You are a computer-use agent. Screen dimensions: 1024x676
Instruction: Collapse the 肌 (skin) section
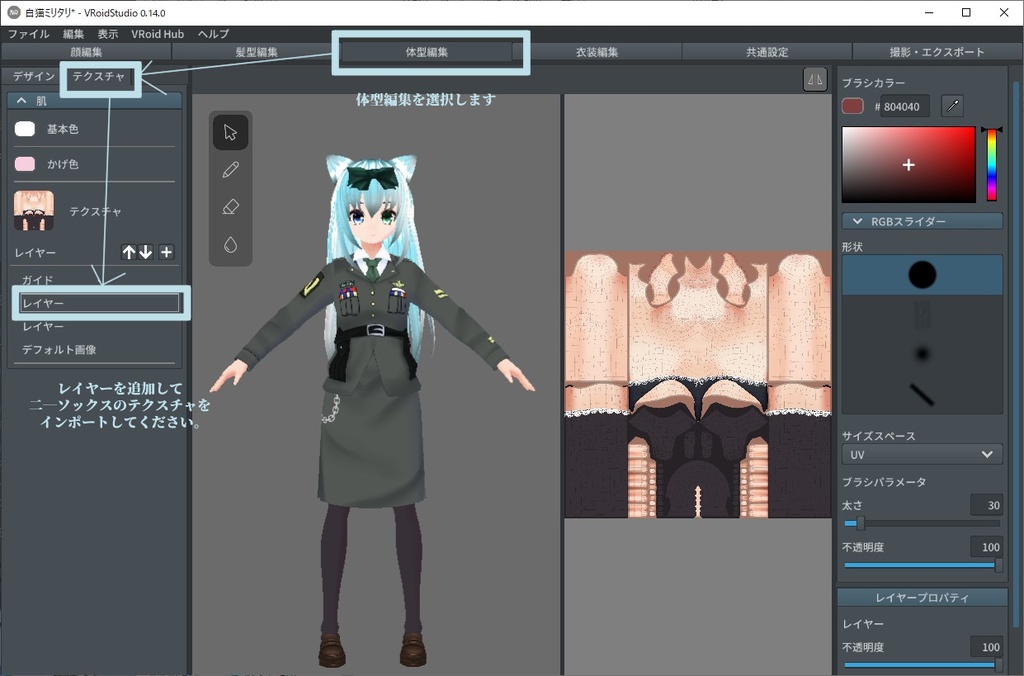tap(22, 98)
